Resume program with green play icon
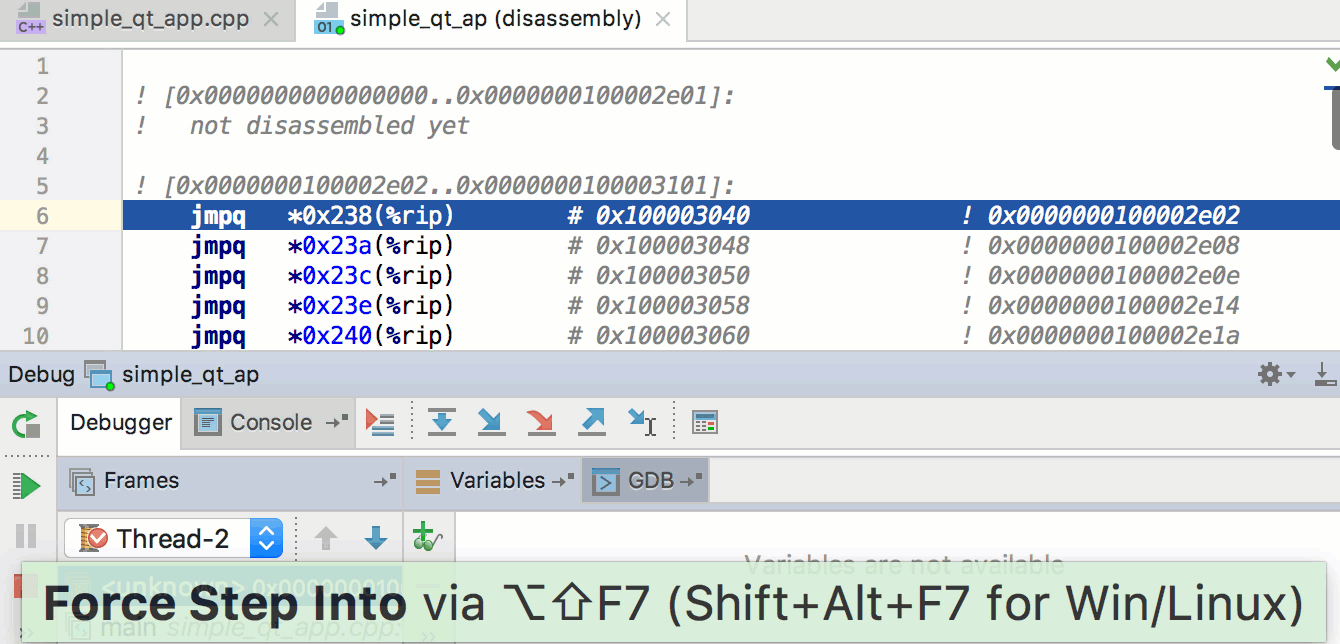This screenshot has height=644, width=1340. [x=26, y=487]
